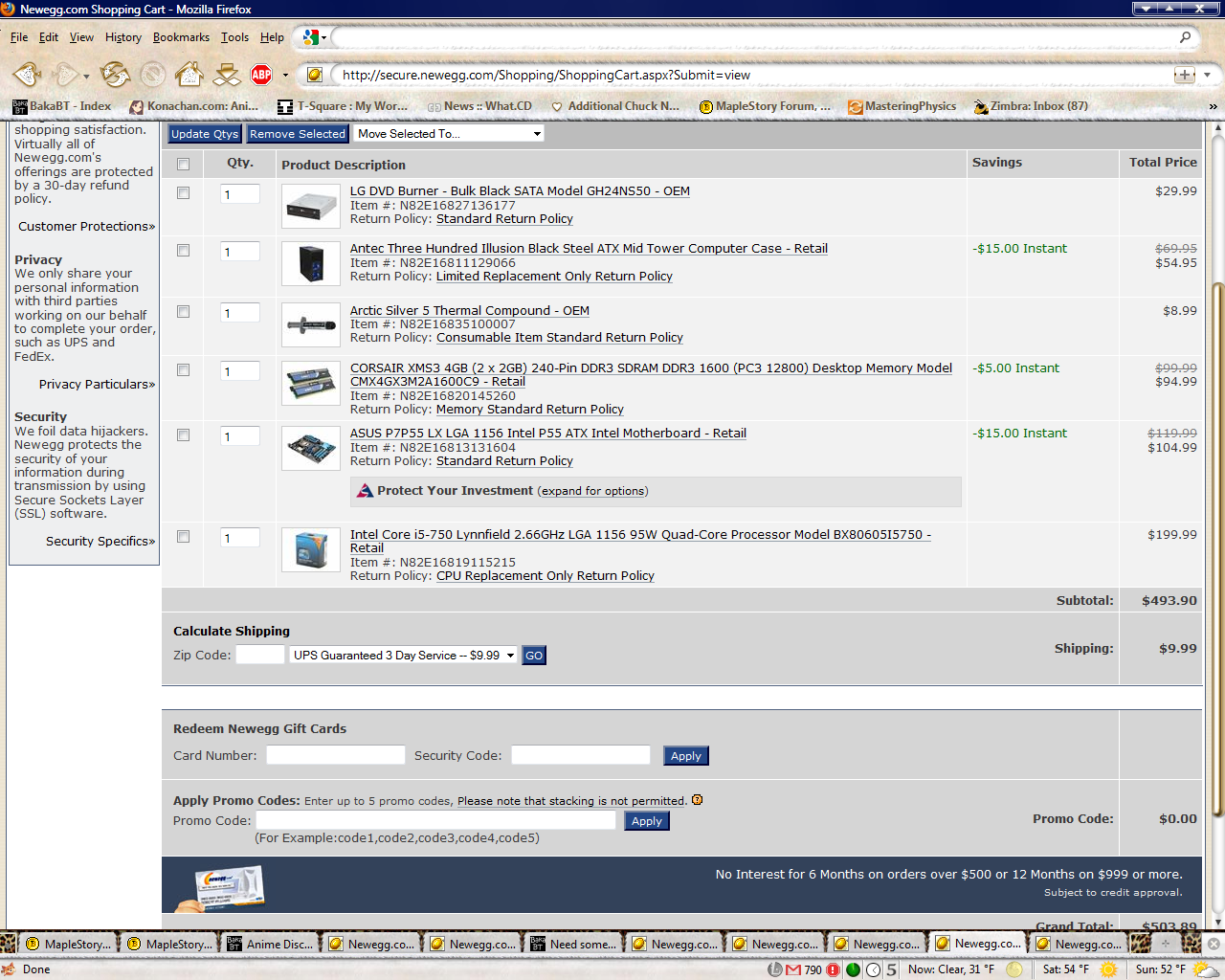Screen dimensions: 1225x980
Task: Click the fox icon beside Done
Action: pyautogui.click(x=9, y=969)
